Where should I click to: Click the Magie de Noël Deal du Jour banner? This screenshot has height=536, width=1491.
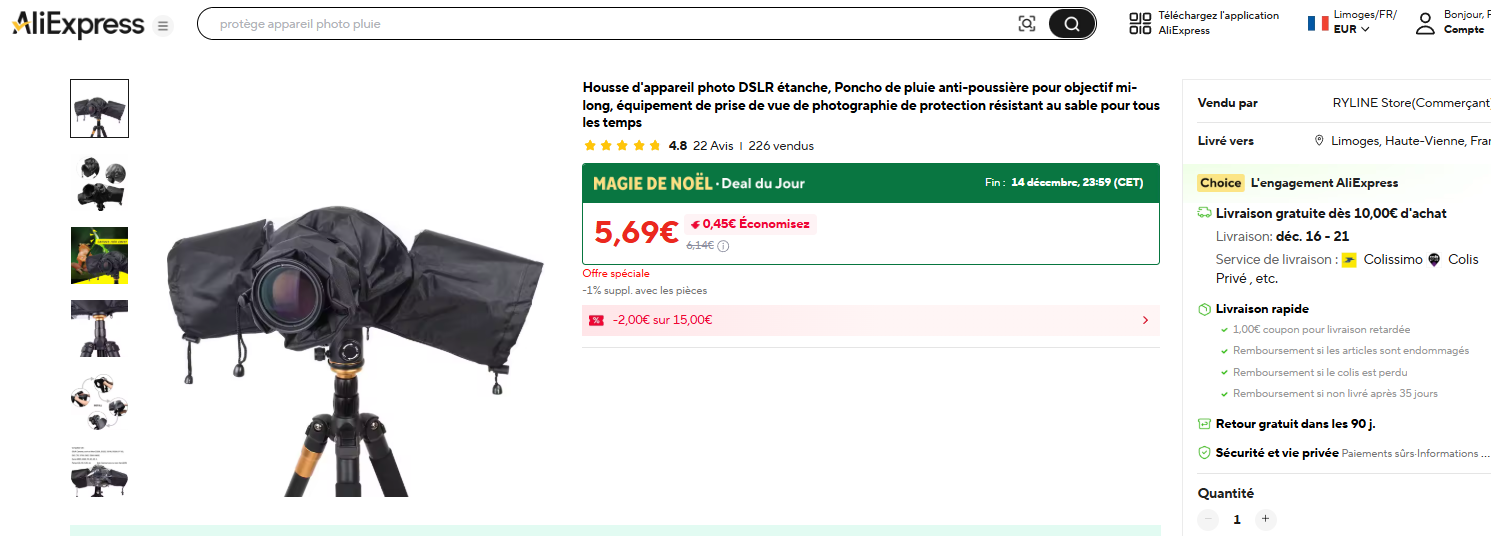point(871,183)
